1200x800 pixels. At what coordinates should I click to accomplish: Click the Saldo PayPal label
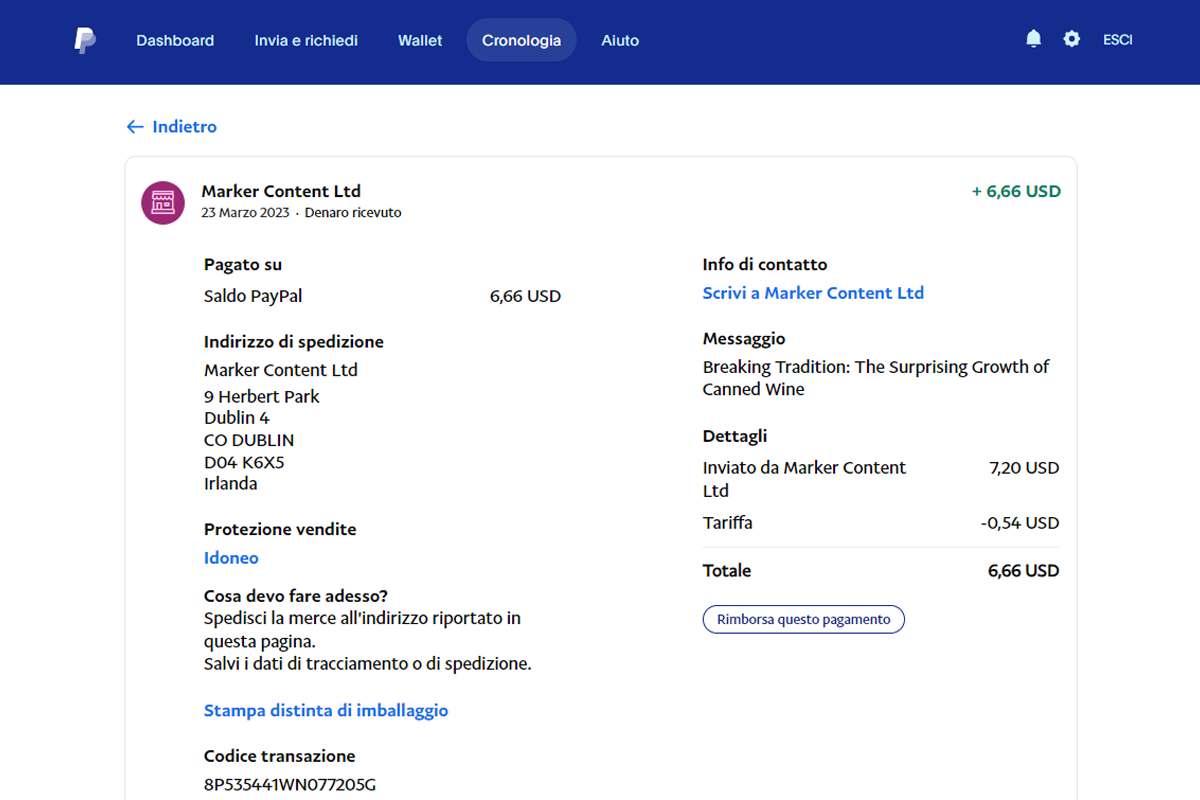(x=253, y=296)
